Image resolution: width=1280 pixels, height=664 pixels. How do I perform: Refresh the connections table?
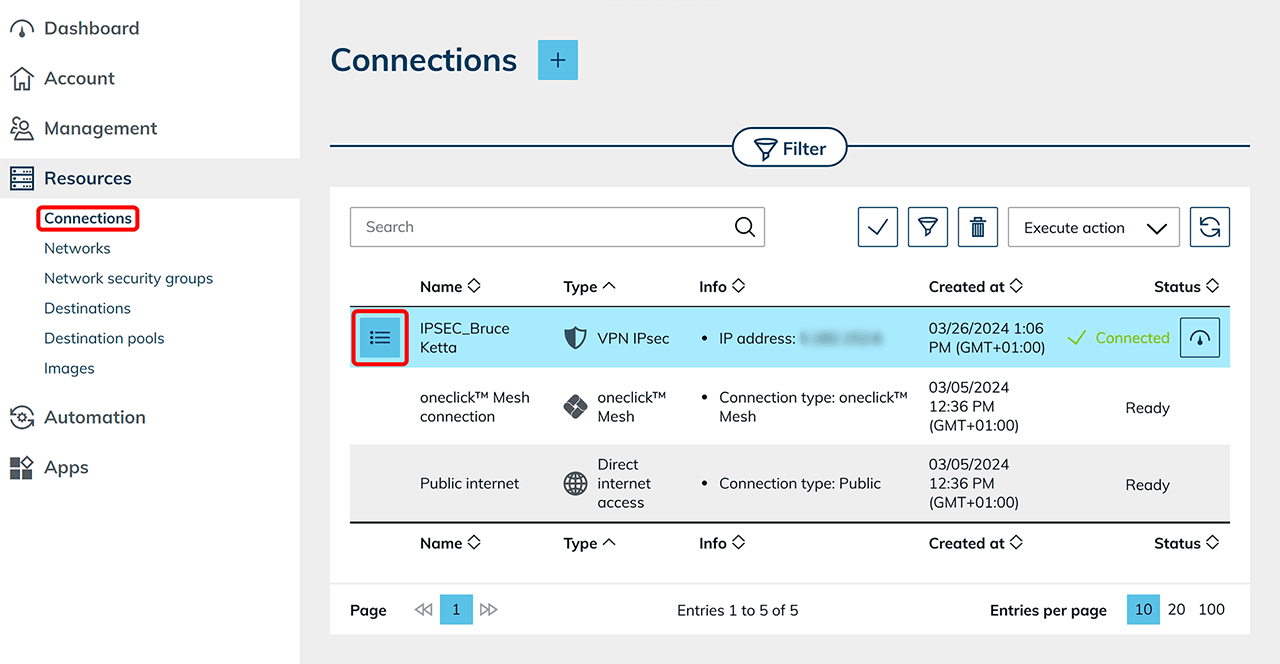pos(1209,227)
